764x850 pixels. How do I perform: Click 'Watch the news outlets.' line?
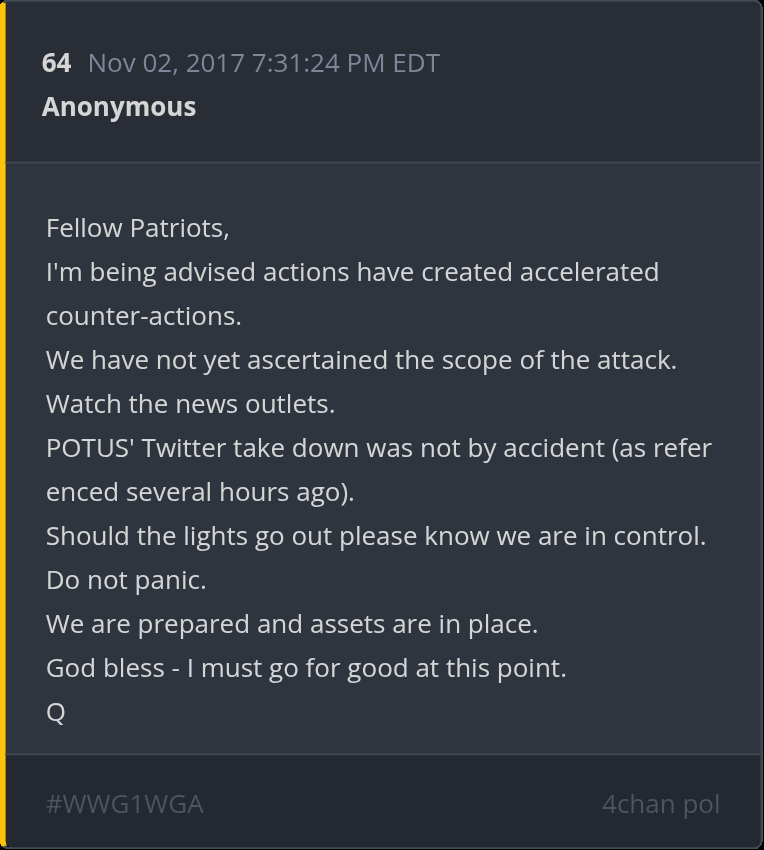point(190,404)
